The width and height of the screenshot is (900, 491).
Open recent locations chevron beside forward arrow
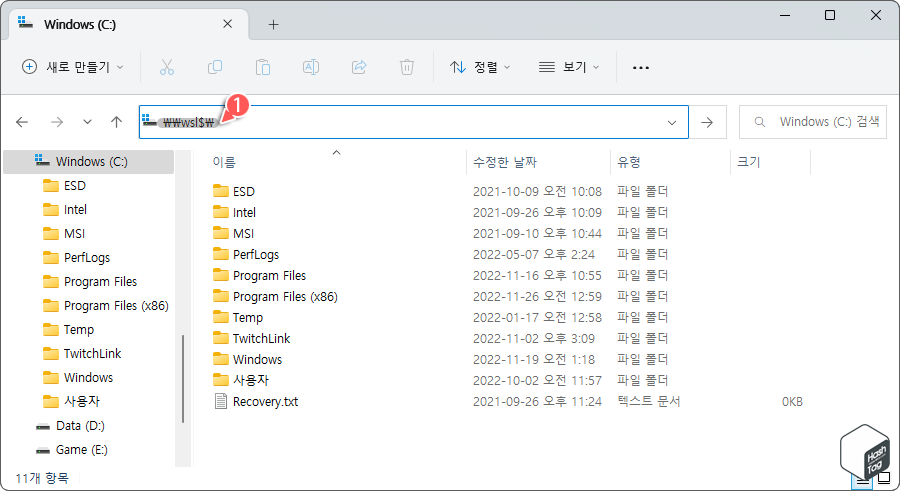87,122
